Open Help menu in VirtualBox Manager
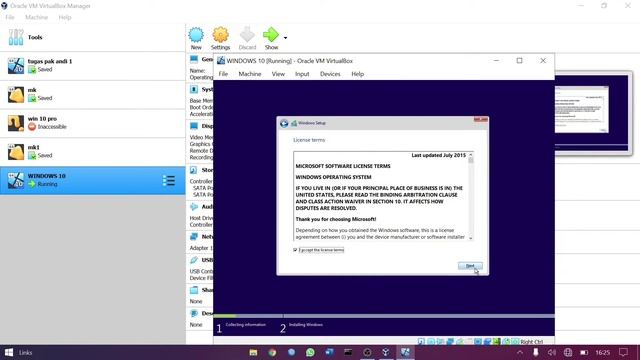Viewport: 640px width, 360px height. (x=64, y=17)
